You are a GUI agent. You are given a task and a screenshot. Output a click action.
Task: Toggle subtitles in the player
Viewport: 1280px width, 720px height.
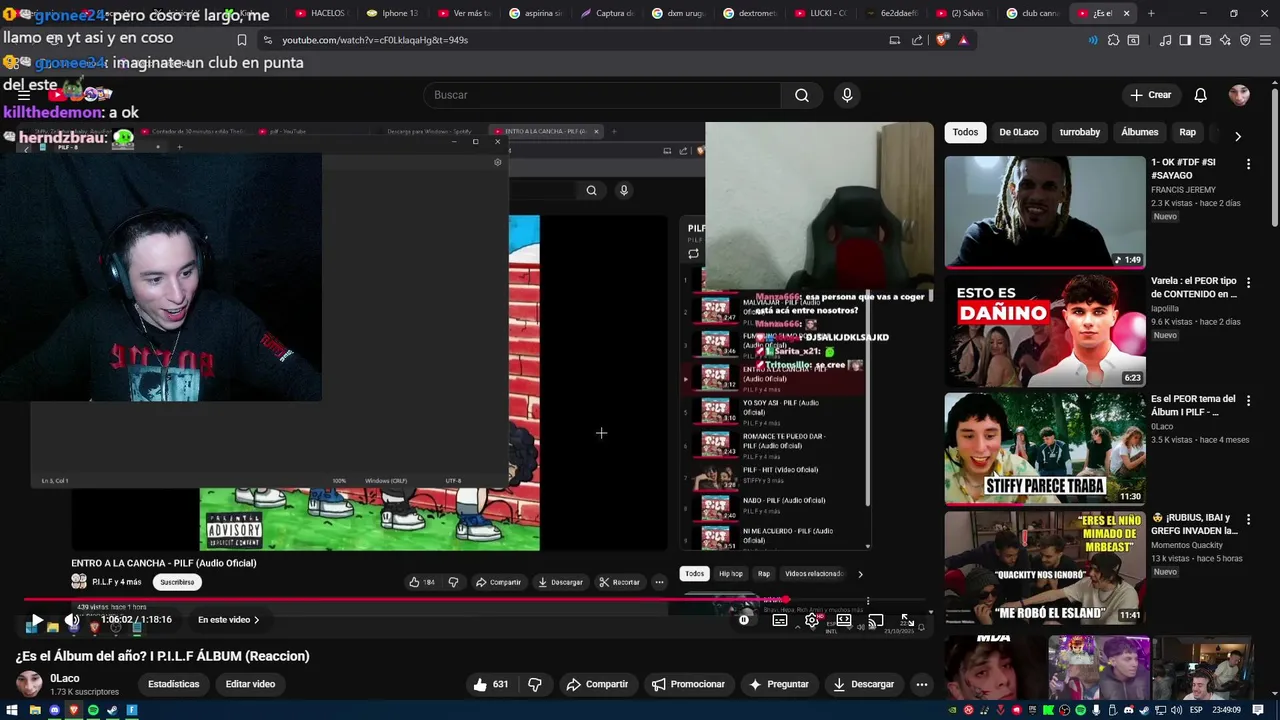click(780, 620)
